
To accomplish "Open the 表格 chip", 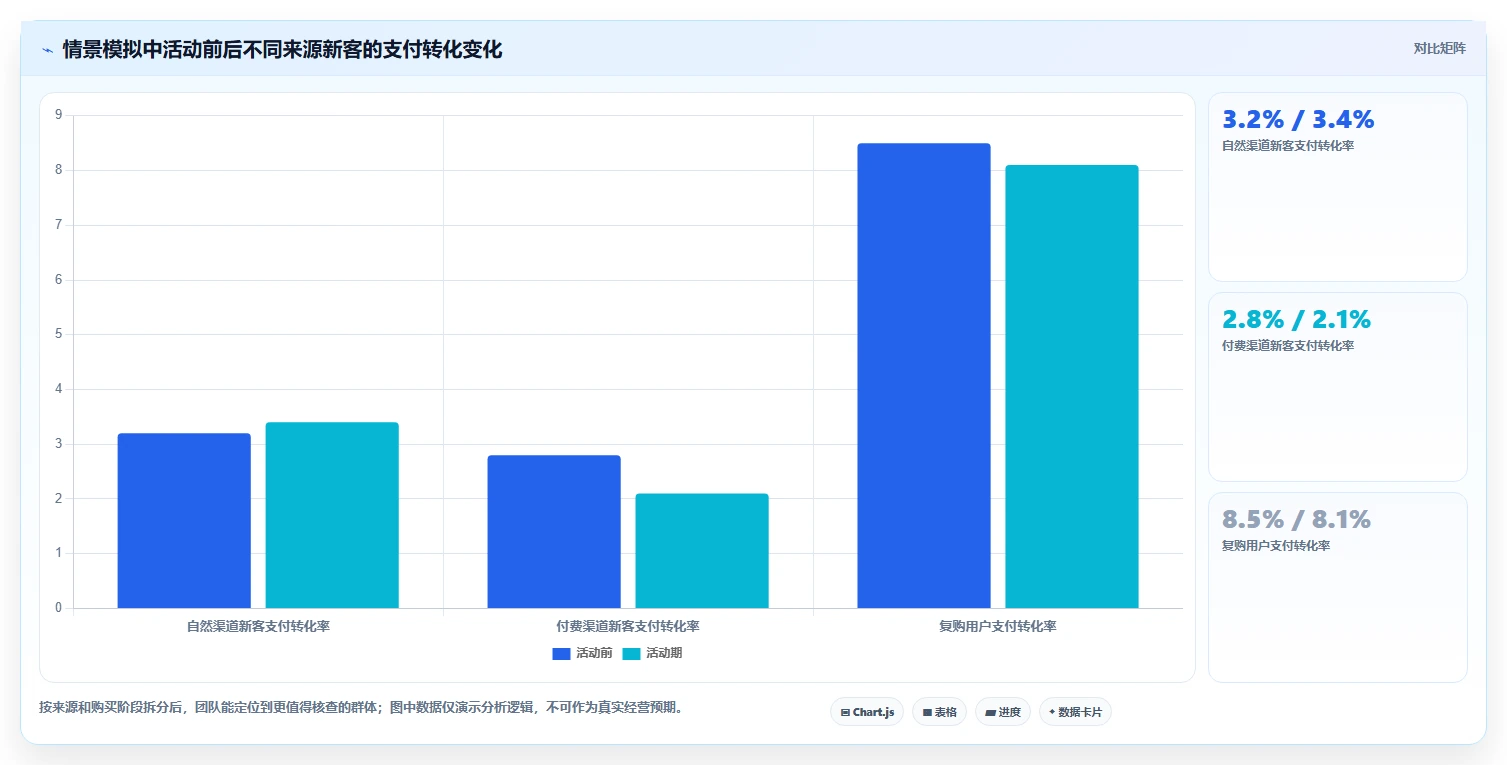I will pyautogui.click(x=939, y=712).
